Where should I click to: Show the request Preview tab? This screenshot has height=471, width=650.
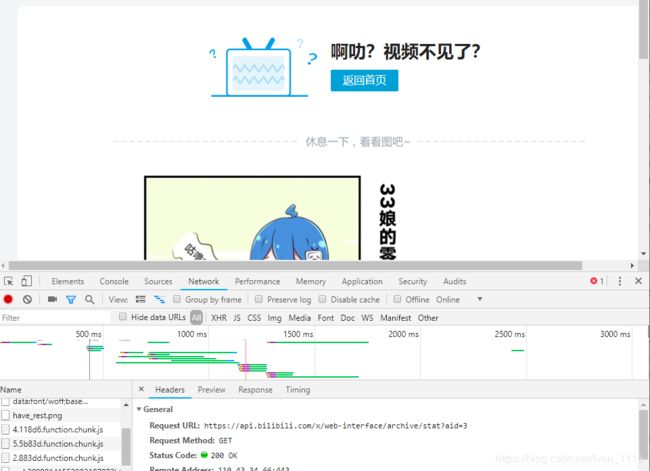point(211,390)
